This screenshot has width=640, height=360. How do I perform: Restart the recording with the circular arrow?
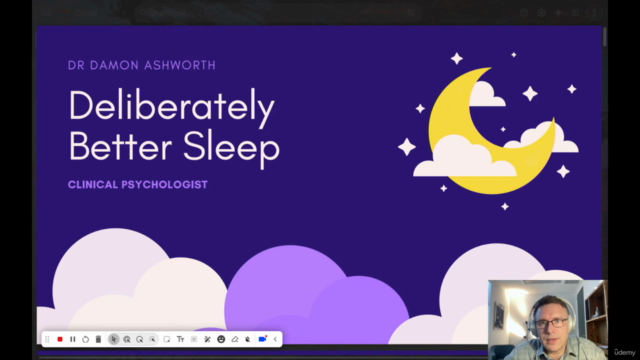coord(85,339)
